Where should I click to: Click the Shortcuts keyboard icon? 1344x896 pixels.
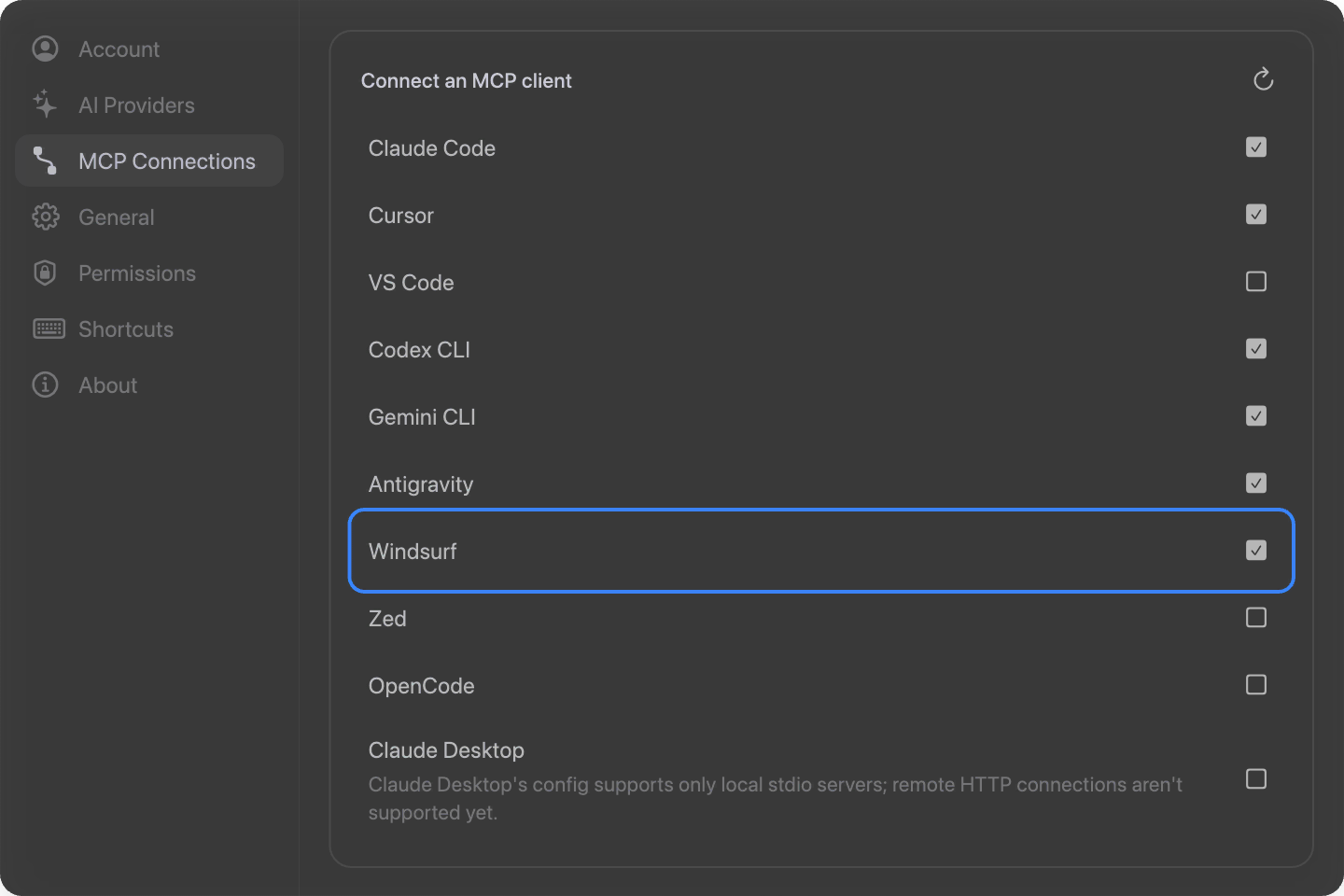coord(49,329)
